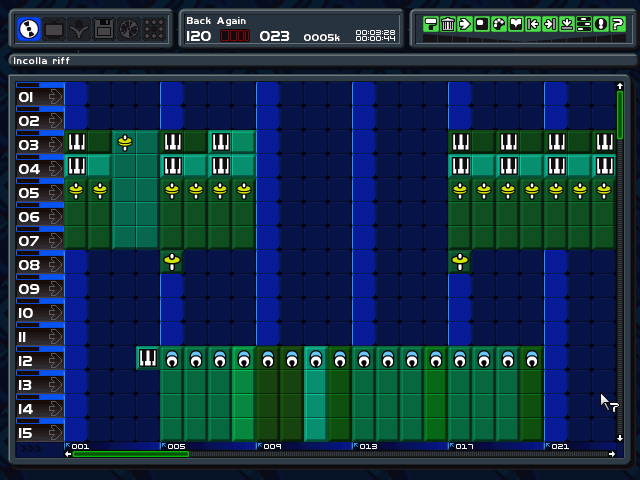Jump to end with arrow-to-bar icon

click(x=550, y=24)
